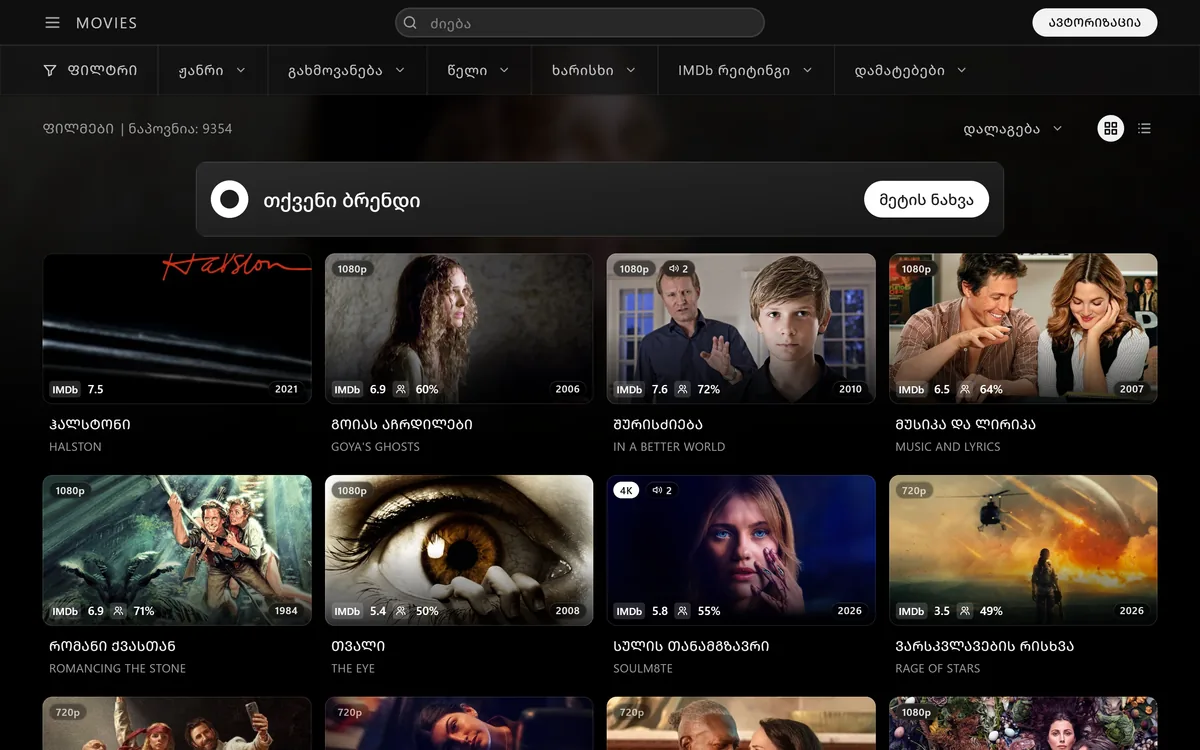Screen dimensions: 1200x750
Task: Click the 720p badge on Rage of Stars
Action: pyautogui.click(x=914, y=491)
